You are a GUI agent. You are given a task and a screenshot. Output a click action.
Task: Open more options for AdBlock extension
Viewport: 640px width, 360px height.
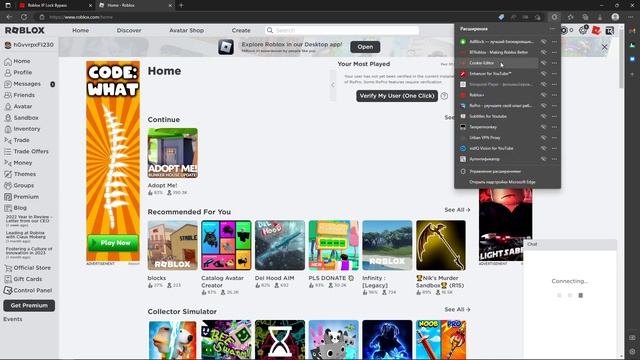[554, 42]
